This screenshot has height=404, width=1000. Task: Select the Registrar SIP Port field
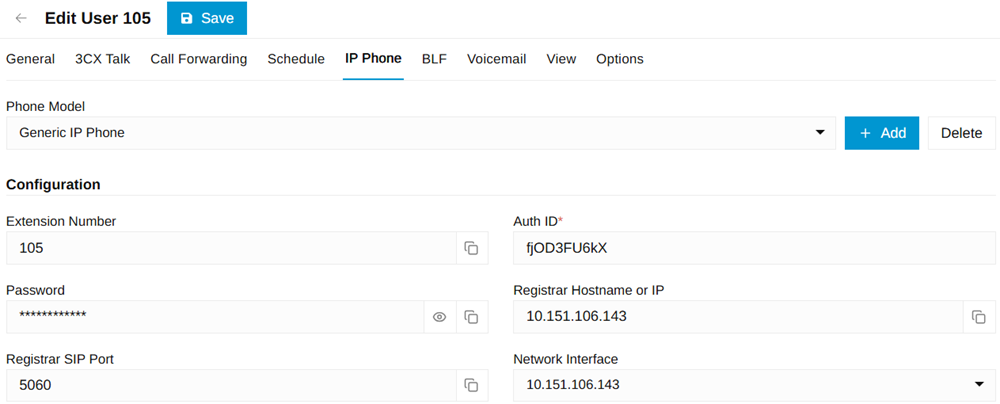231,385
